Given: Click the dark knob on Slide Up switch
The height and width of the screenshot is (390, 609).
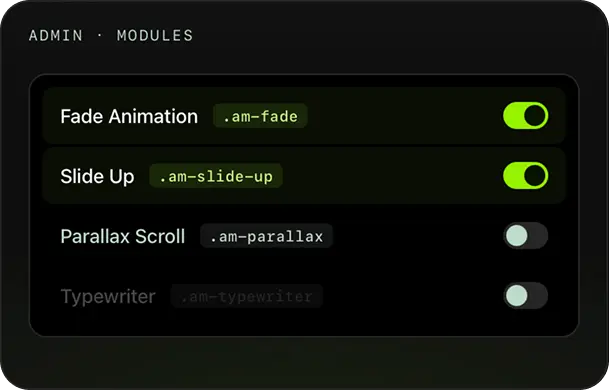Looking at the screenshot, I should (534, 176).
